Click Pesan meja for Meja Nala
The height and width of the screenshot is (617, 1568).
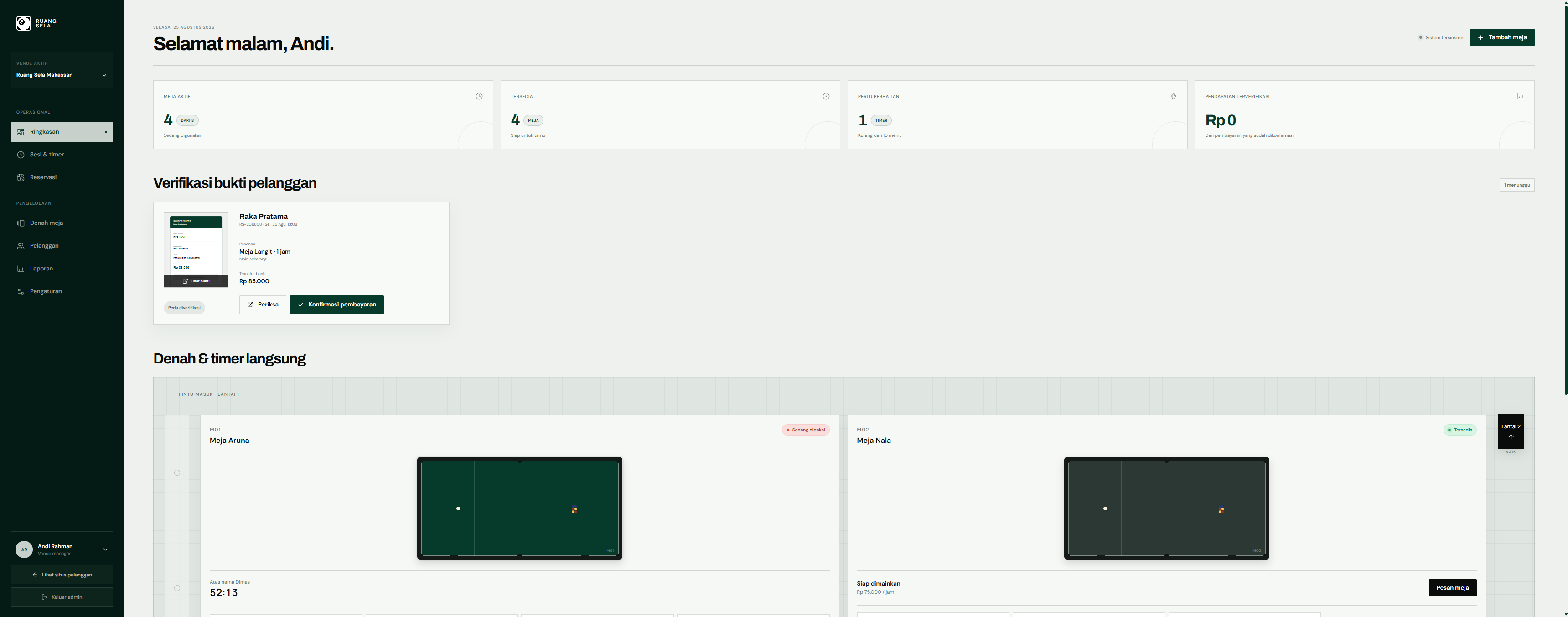coord(1452,588)
